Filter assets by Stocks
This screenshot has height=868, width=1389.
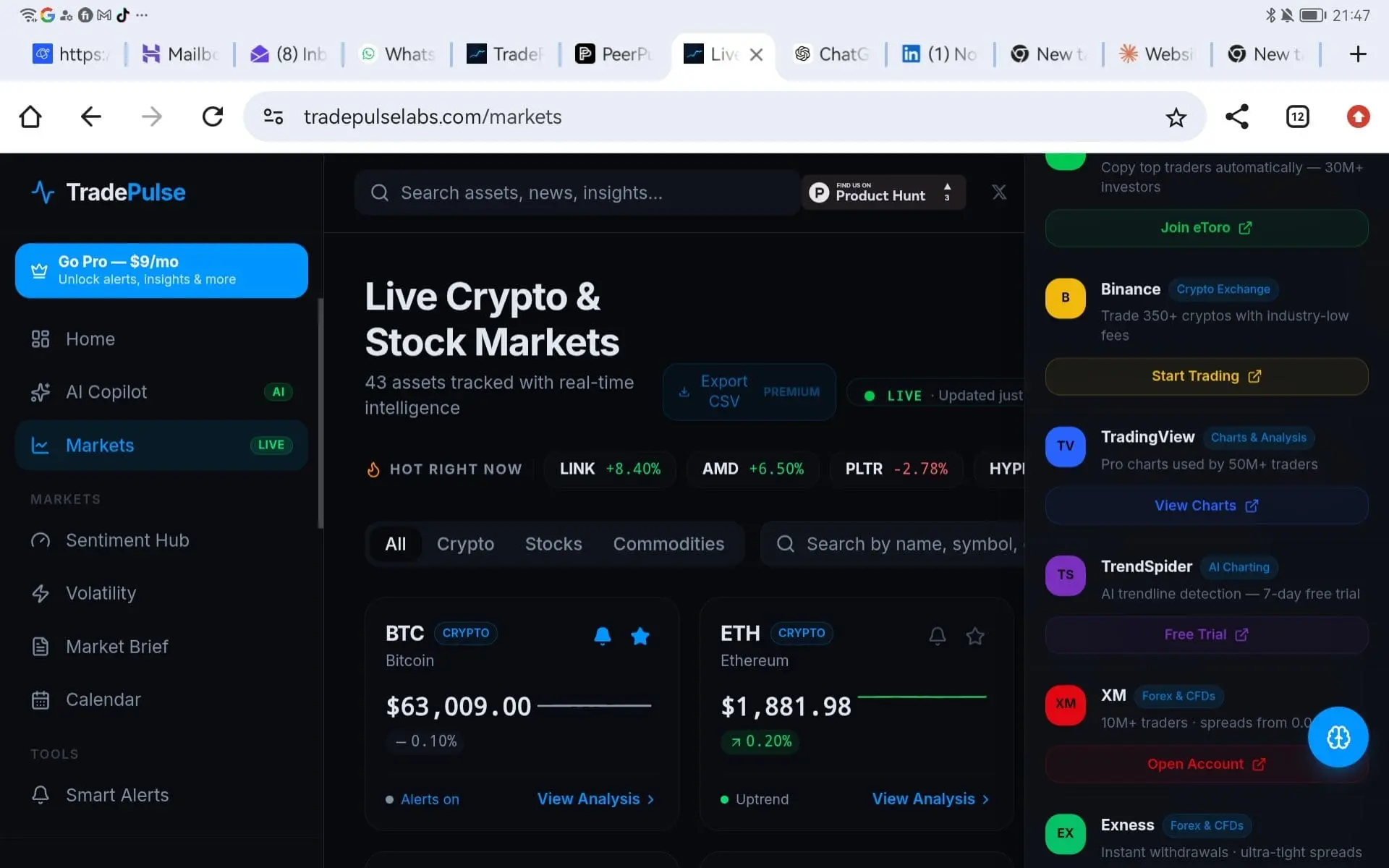pos(553,544)
